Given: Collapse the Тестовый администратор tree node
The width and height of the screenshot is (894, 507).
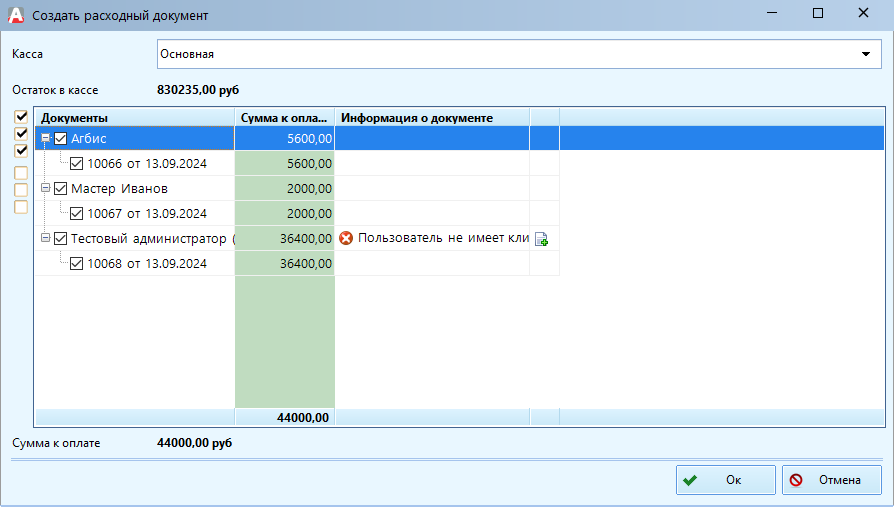Looking at the screenshot, I should pyautogui.click(x=46, y=238).
